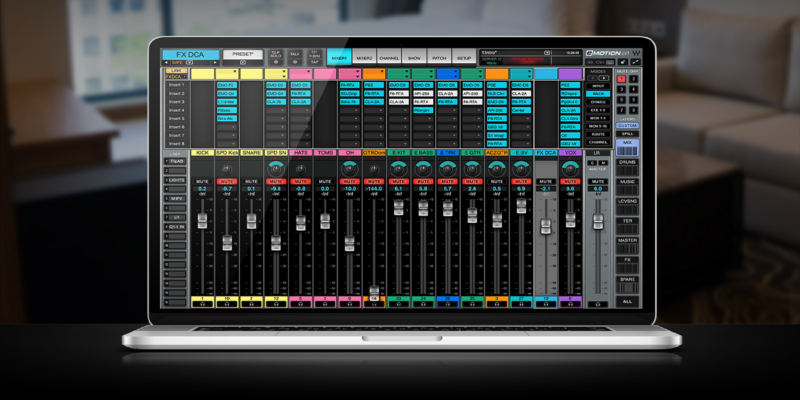This screenshot has width=800, height=400.
Task: Toggle the LINK button
Action: pos(176,71)
